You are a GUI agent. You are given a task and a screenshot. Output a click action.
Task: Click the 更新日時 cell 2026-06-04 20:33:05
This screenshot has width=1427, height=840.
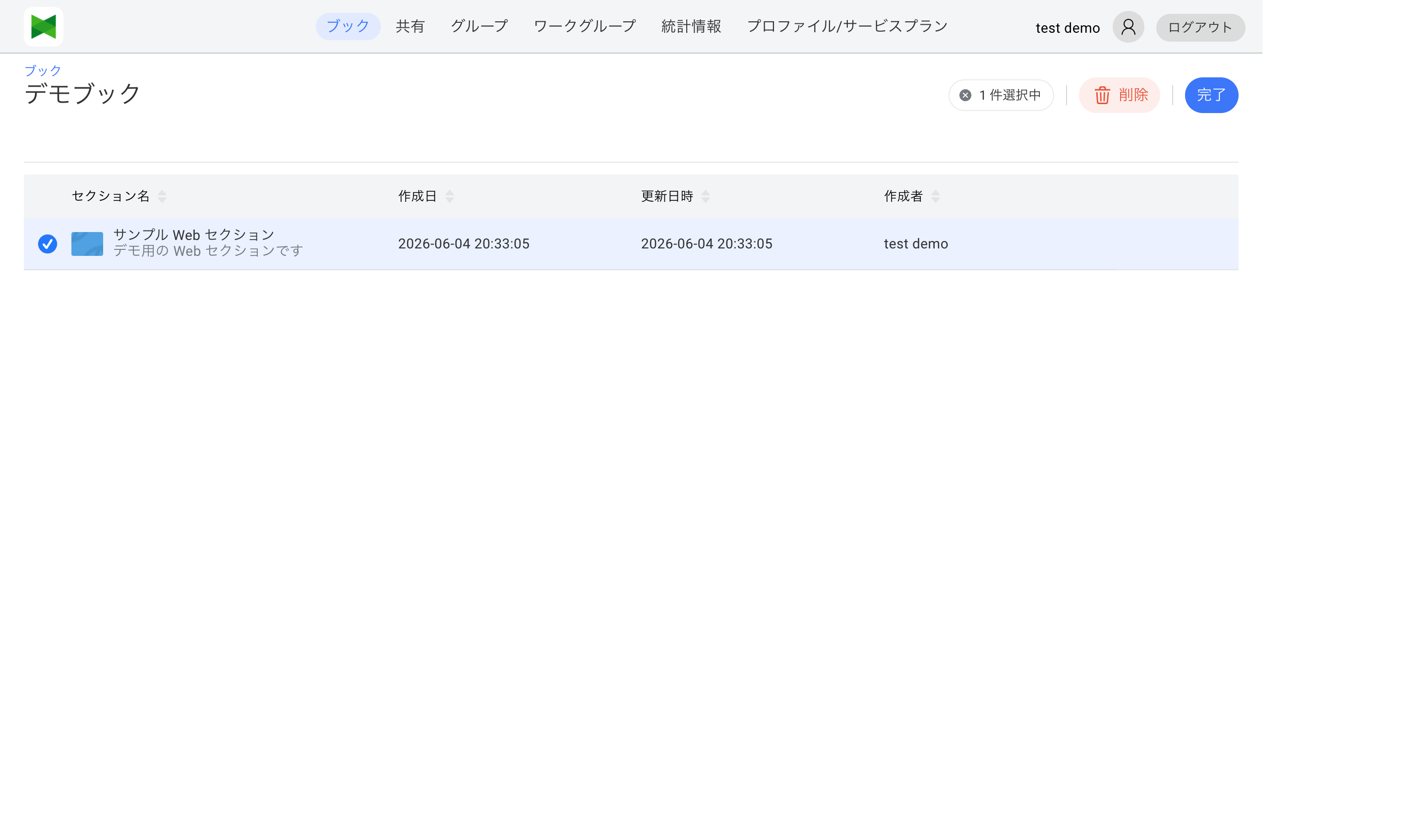point(707,244)
